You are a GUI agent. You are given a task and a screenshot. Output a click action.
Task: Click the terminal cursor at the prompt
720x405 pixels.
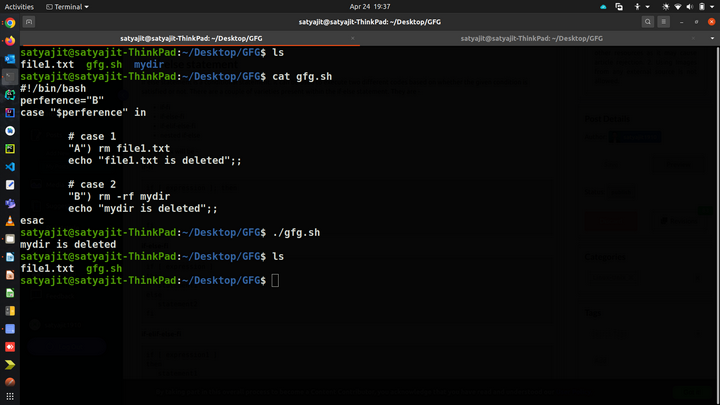275,281
